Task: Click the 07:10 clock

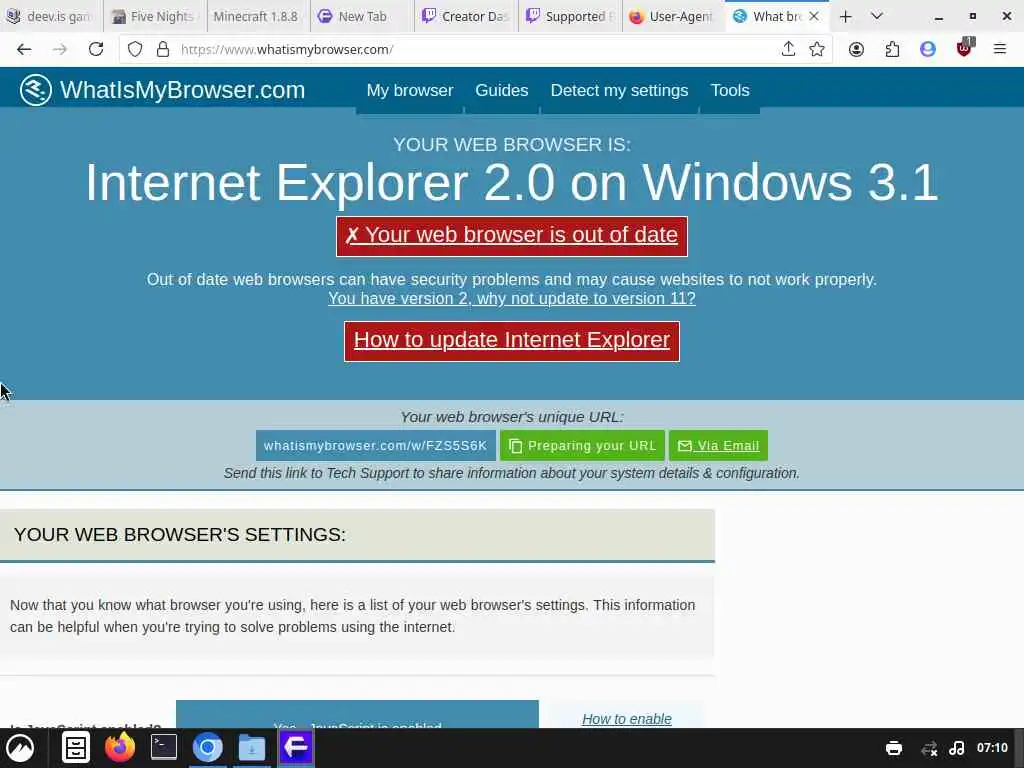Action: pos(992,748)
